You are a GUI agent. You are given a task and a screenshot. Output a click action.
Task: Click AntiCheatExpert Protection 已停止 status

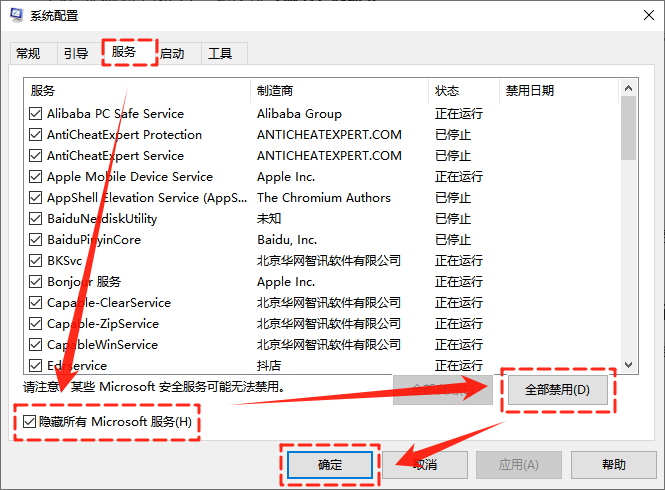(x=453, y=134)
